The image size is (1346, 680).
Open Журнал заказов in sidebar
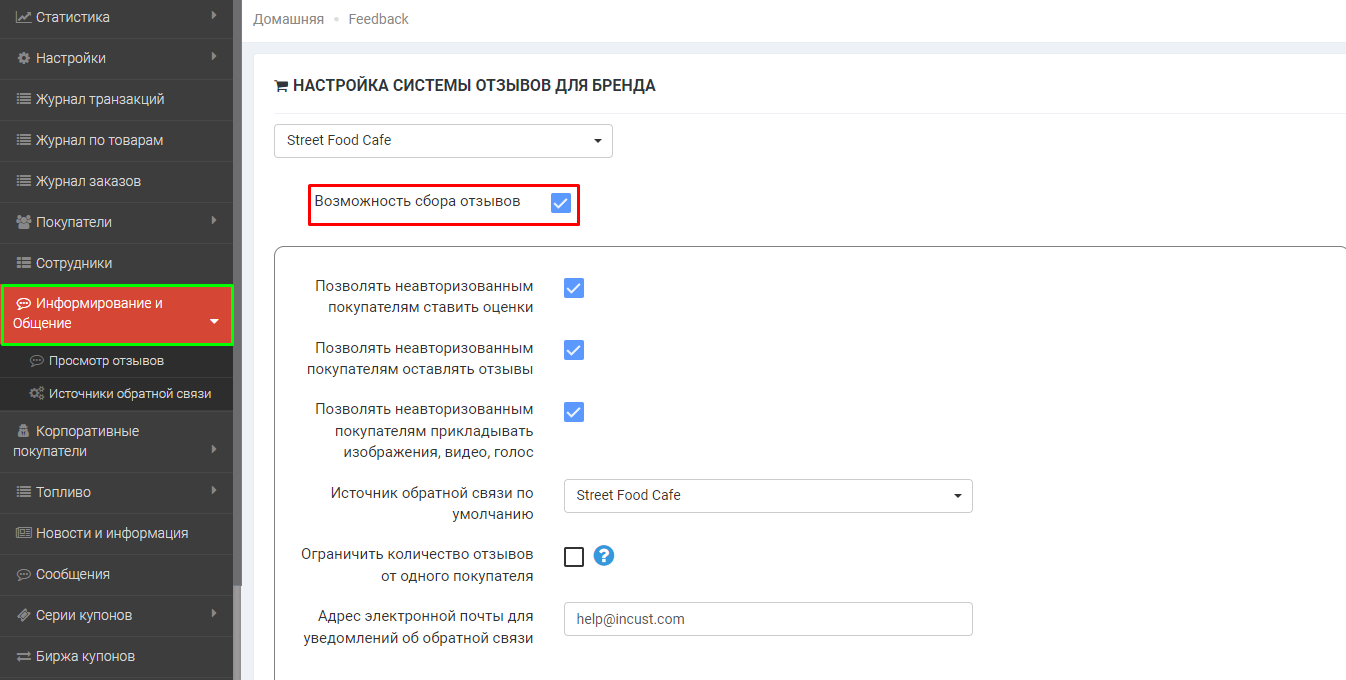tap(88, 181)
